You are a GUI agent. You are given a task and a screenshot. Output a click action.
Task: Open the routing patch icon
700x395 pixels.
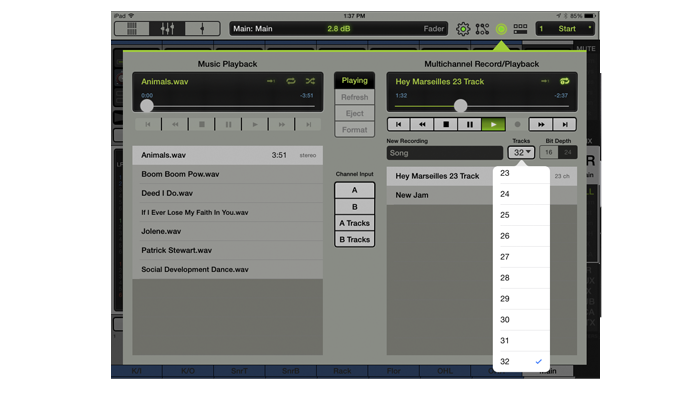(482, 29)
